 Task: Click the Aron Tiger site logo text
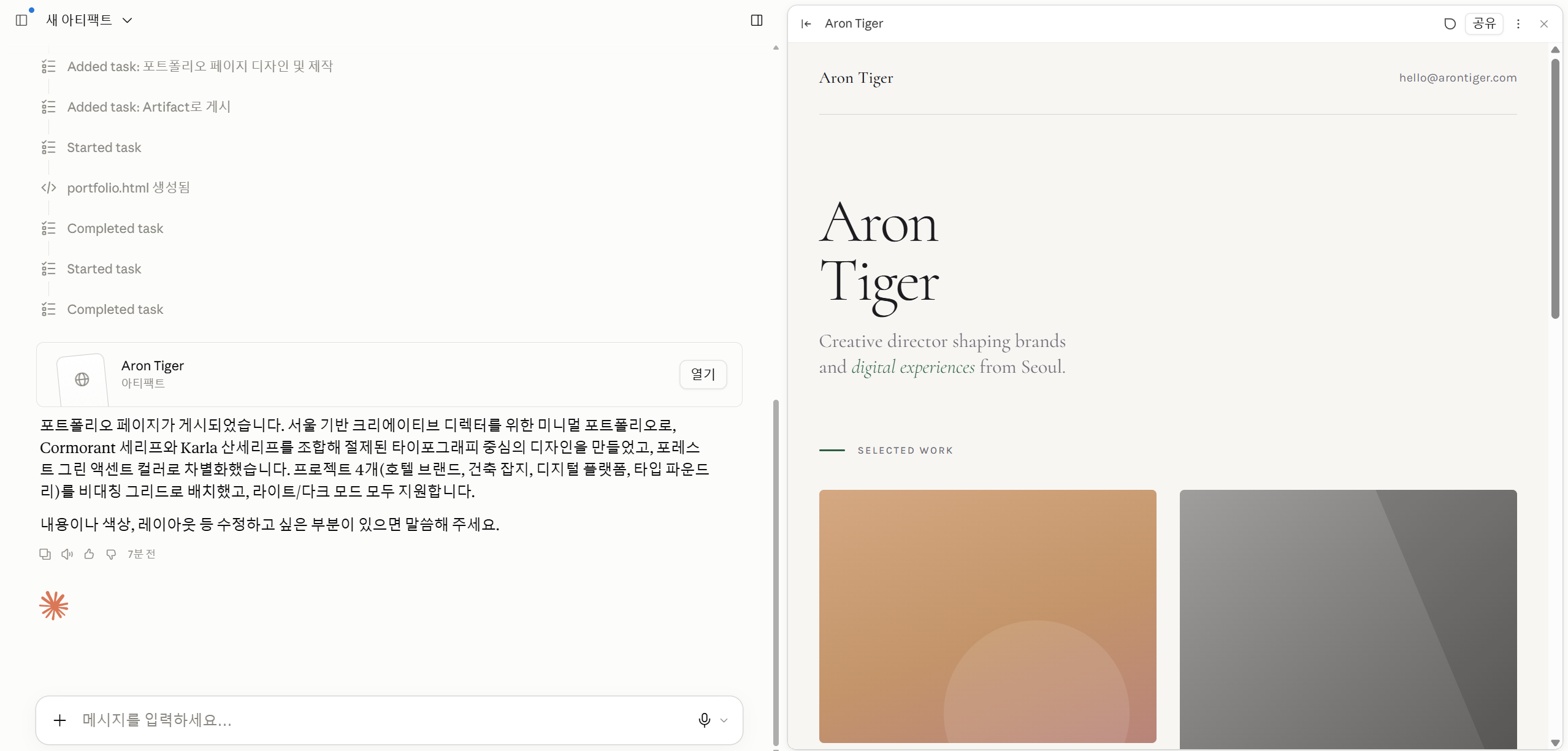point(856,78)
